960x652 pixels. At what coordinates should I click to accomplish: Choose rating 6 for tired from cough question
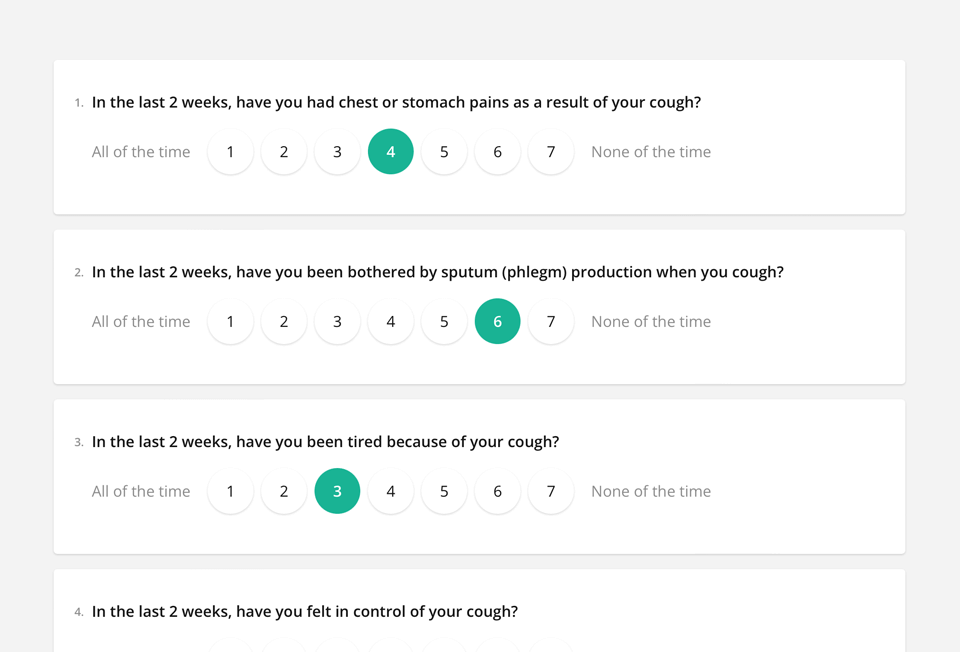click(x=497, y=491)
